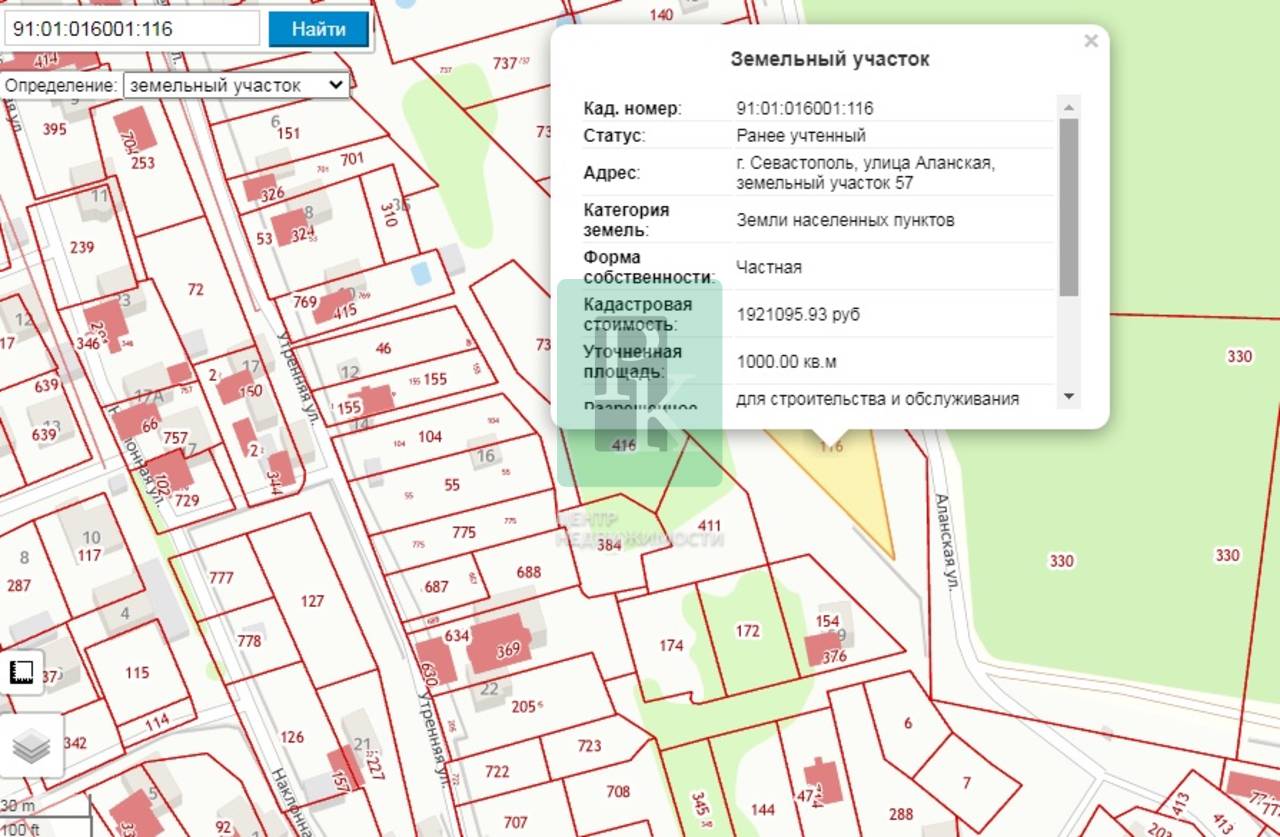Viewport: 1280px width, 837px height.
Task: Click parcel 775 on the map
Action: pos(464,533)
